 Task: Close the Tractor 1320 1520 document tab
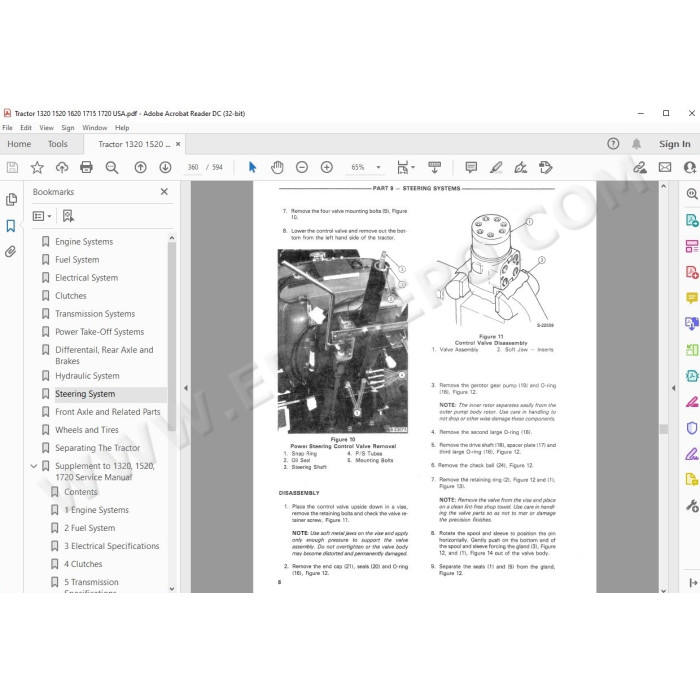click(x=178, y=144)
